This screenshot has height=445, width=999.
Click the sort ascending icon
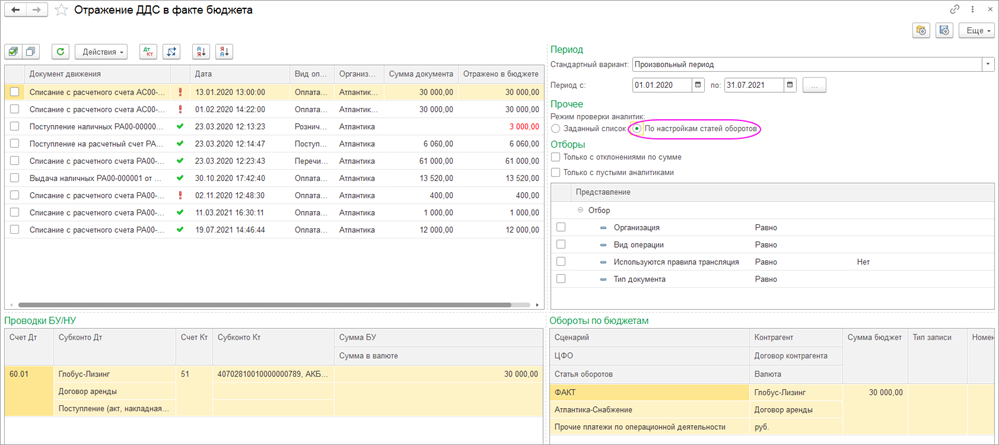coord(200,51)
